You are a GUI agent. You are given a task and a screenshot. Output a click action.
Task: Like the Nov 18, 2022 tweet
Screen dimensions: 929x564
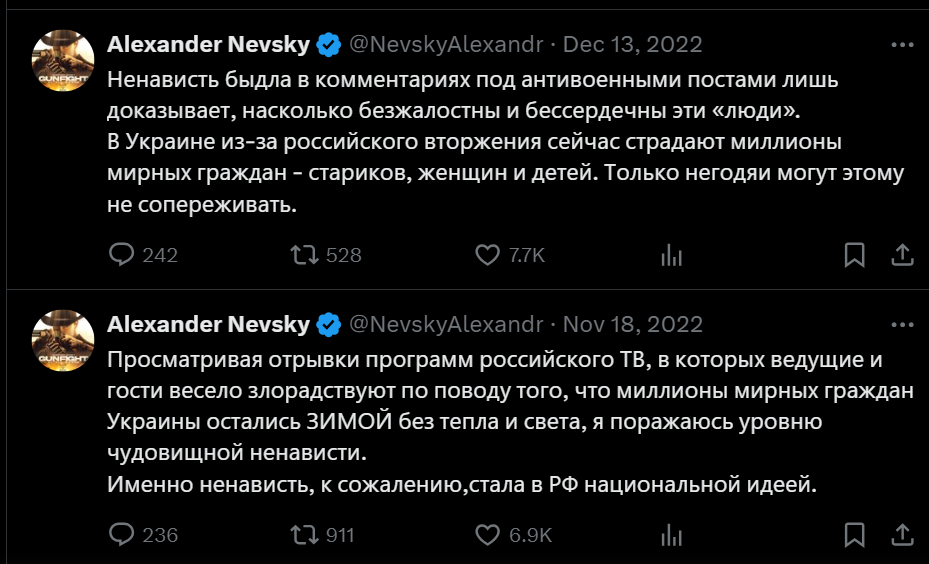[x=487, y=534]
